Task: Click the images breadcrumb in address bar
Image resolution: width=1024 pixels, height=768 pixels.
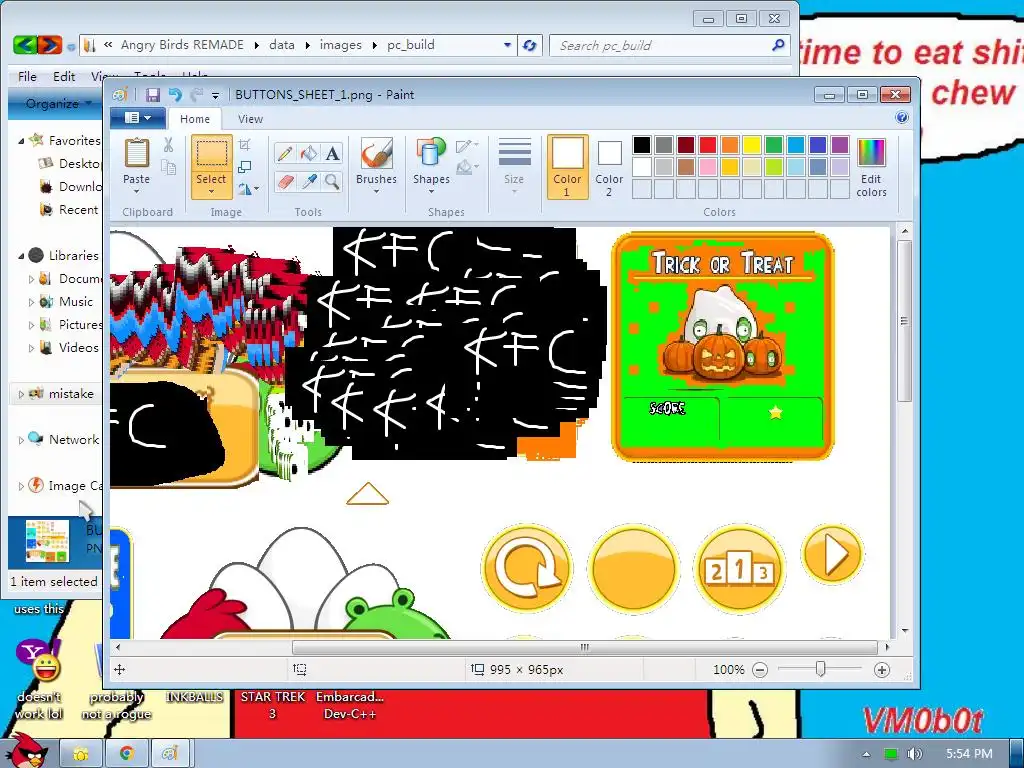Action: (340, 45)
